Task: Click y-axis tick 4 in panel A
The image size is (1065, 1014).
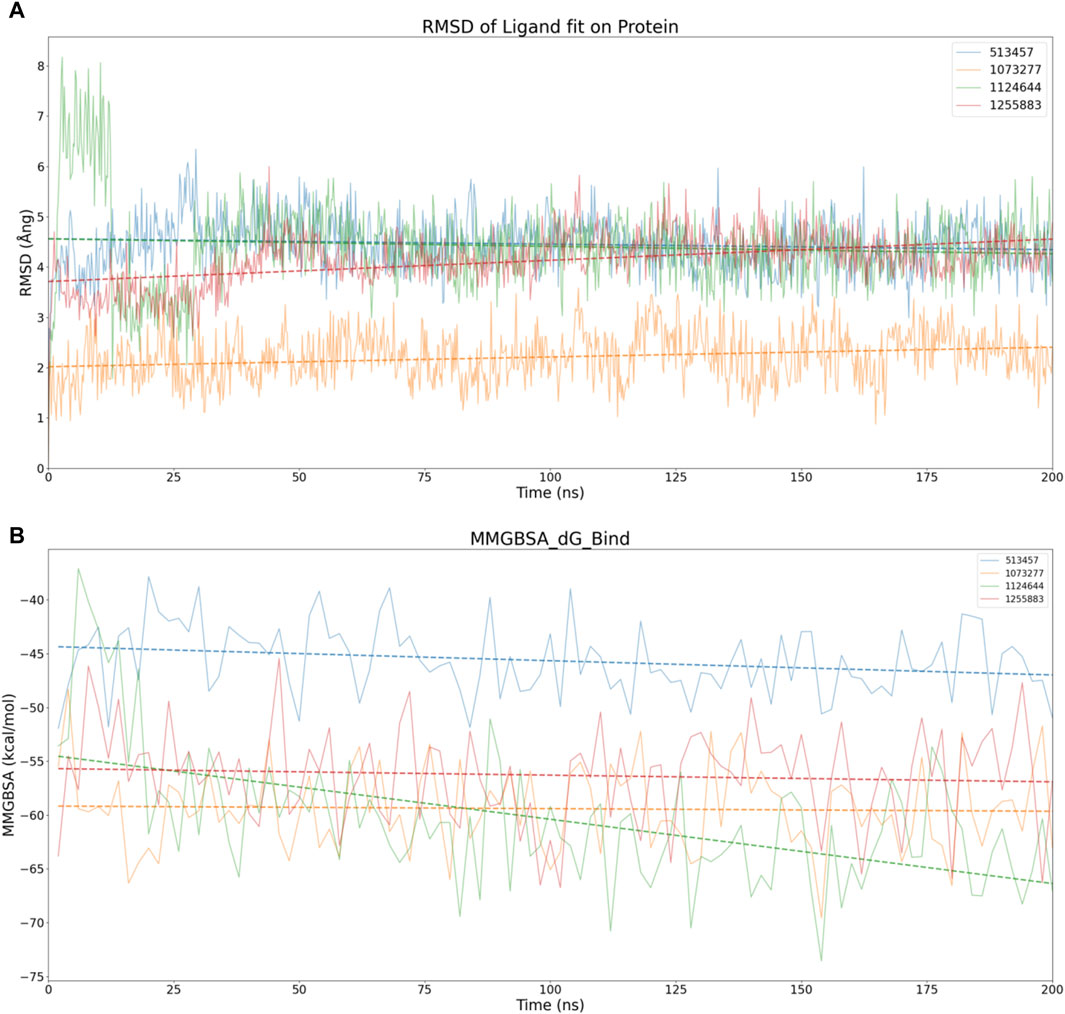Action: (x=41, y=268)
